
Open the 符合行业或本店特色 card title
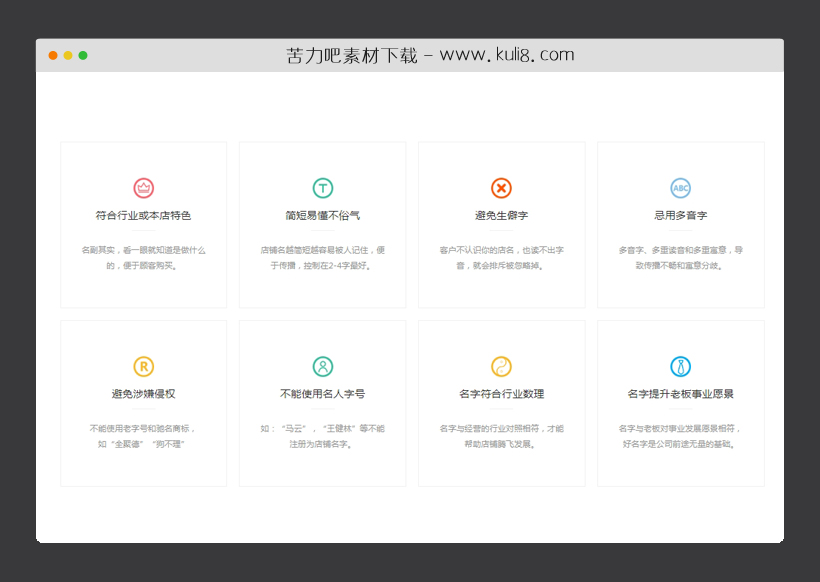click(142, 214)
